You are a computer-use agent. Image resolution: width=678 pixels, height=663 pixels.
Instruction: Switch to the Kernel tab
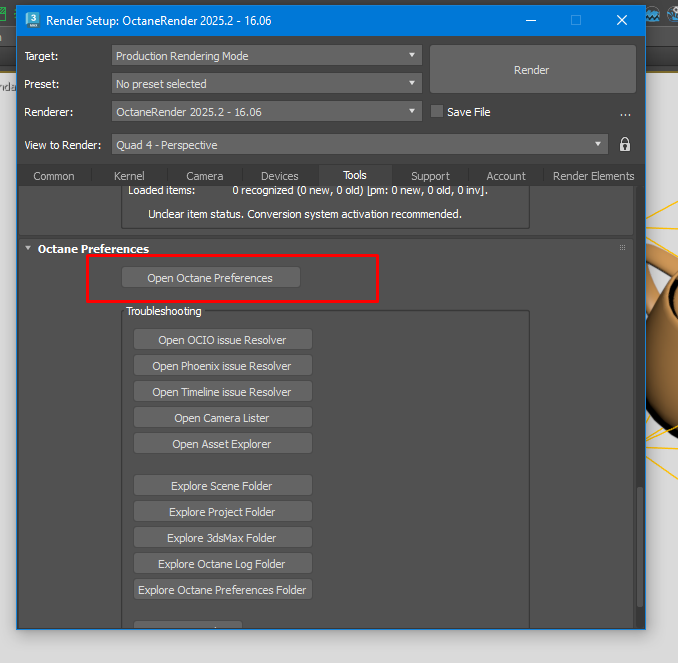[x=129, y=176]
